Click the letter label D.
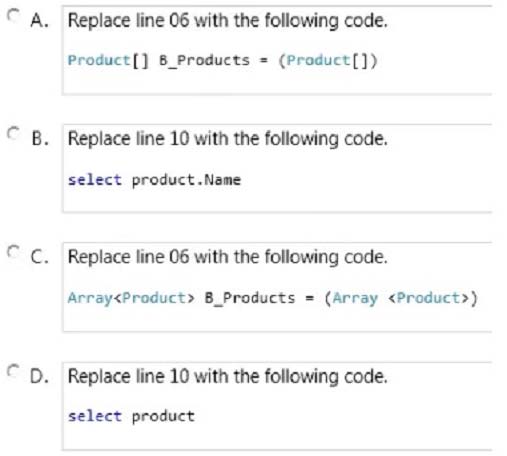507x456 pixels. coord(39,376)
